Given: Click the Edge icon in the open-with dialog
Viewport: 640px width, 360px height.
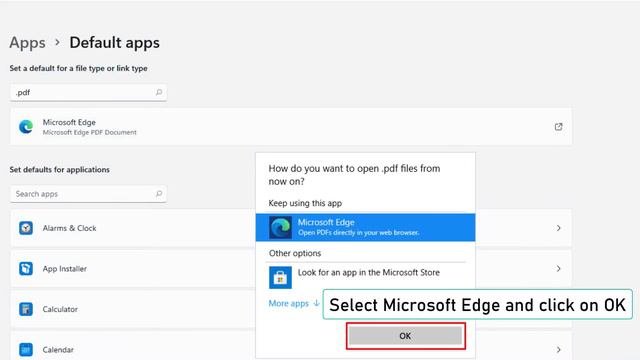Looking at the screenshot, I should (x=280, y=227).
